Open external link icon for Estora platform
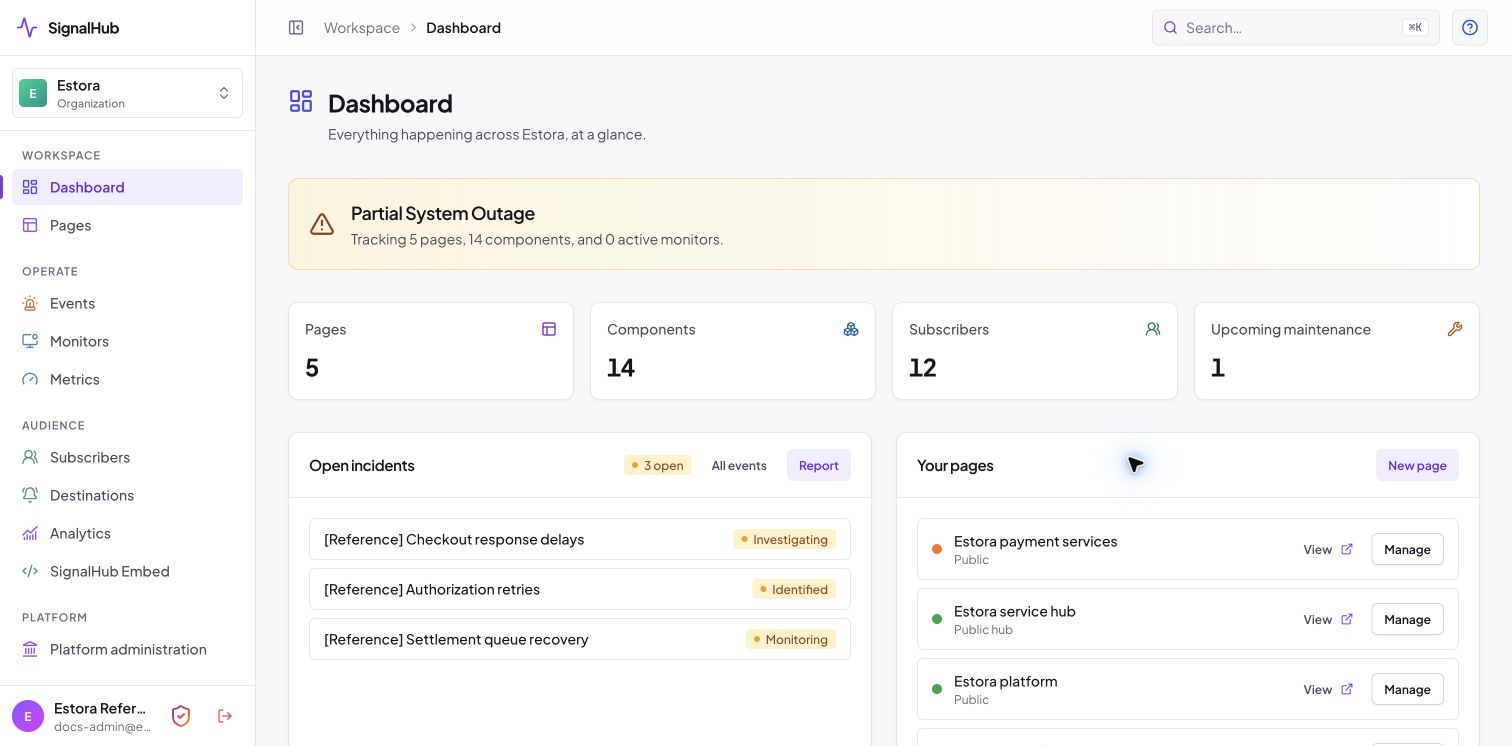Screen dimensions: 1512x746 point(1347,689)
